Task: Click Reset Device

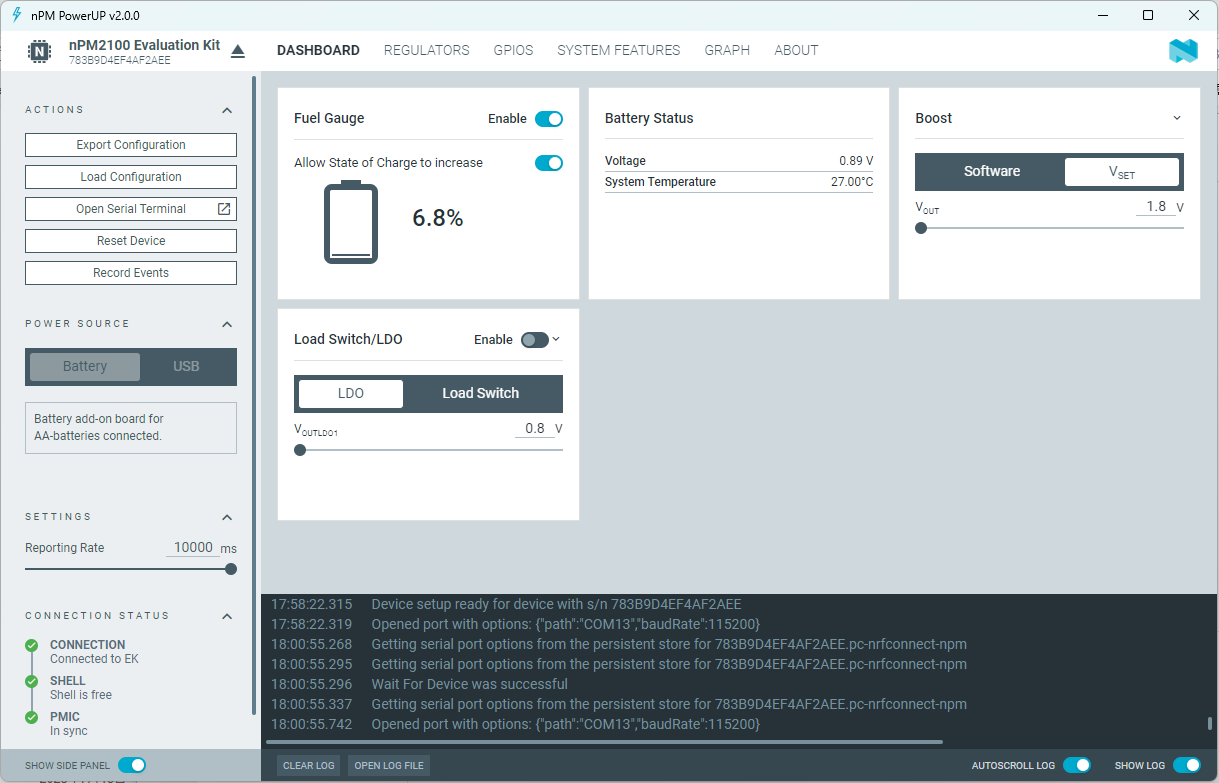Action: (x=131, y=241)
